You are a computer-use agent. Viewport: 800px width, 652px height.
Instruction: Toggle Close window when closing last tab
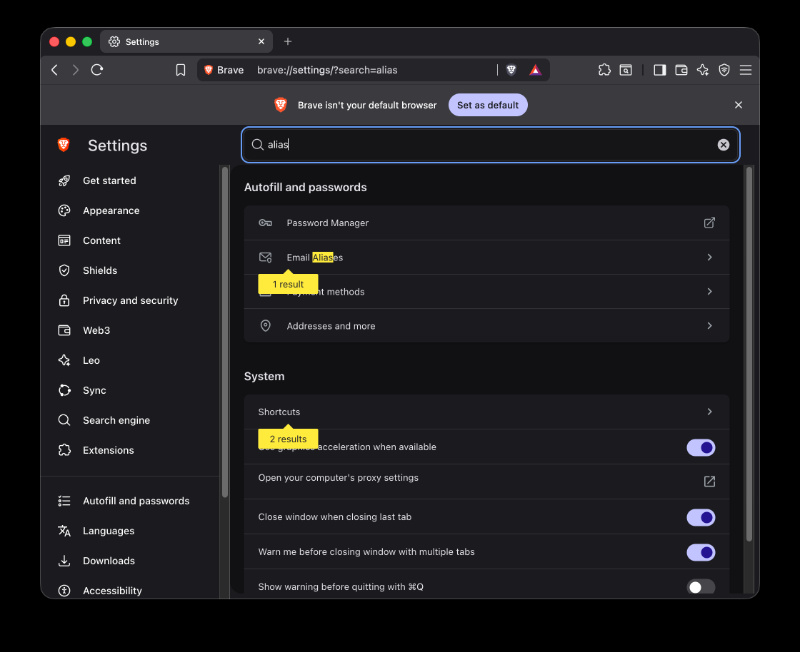tap(701, 518)
